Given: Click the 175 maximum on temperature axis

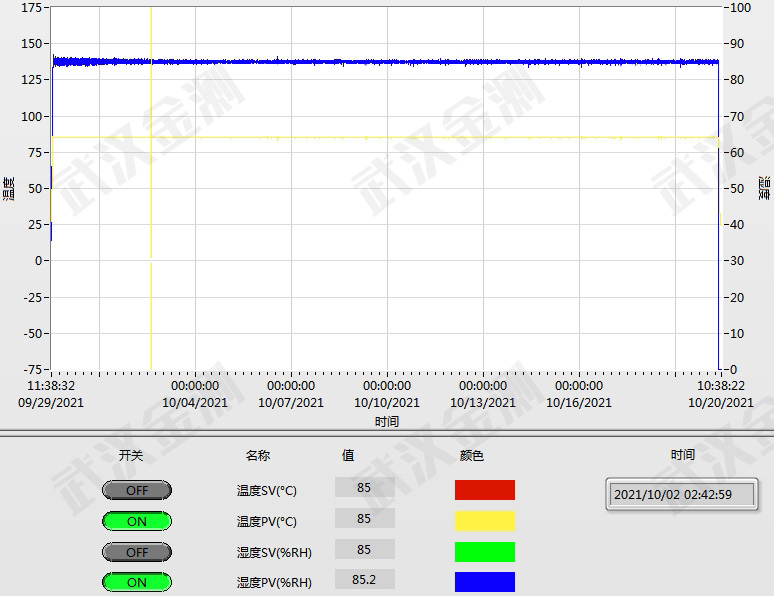Looking at the screenshot, I should (31, 8).
